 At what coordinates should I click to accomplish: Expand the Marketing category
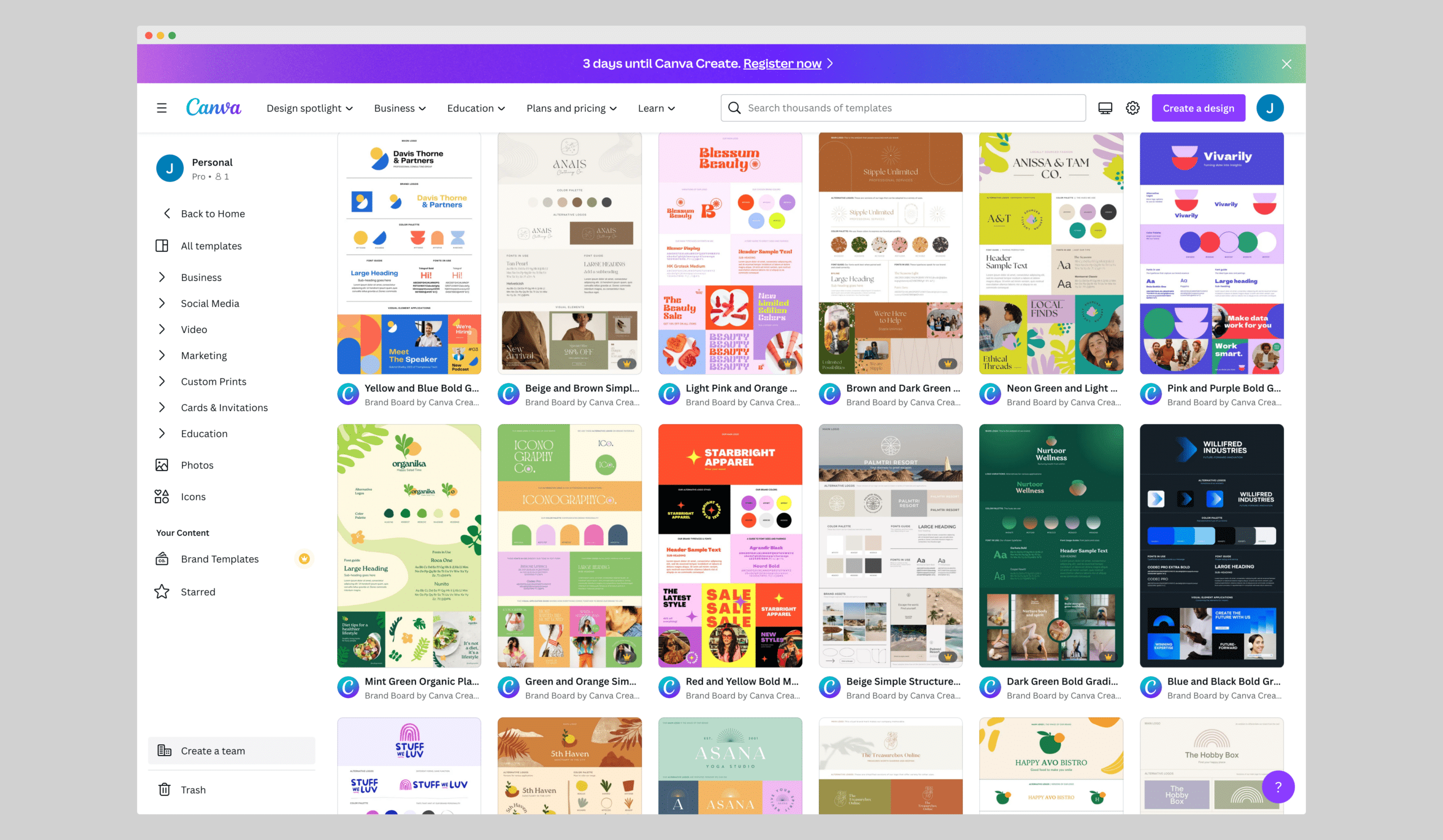[x=162, y=355]
